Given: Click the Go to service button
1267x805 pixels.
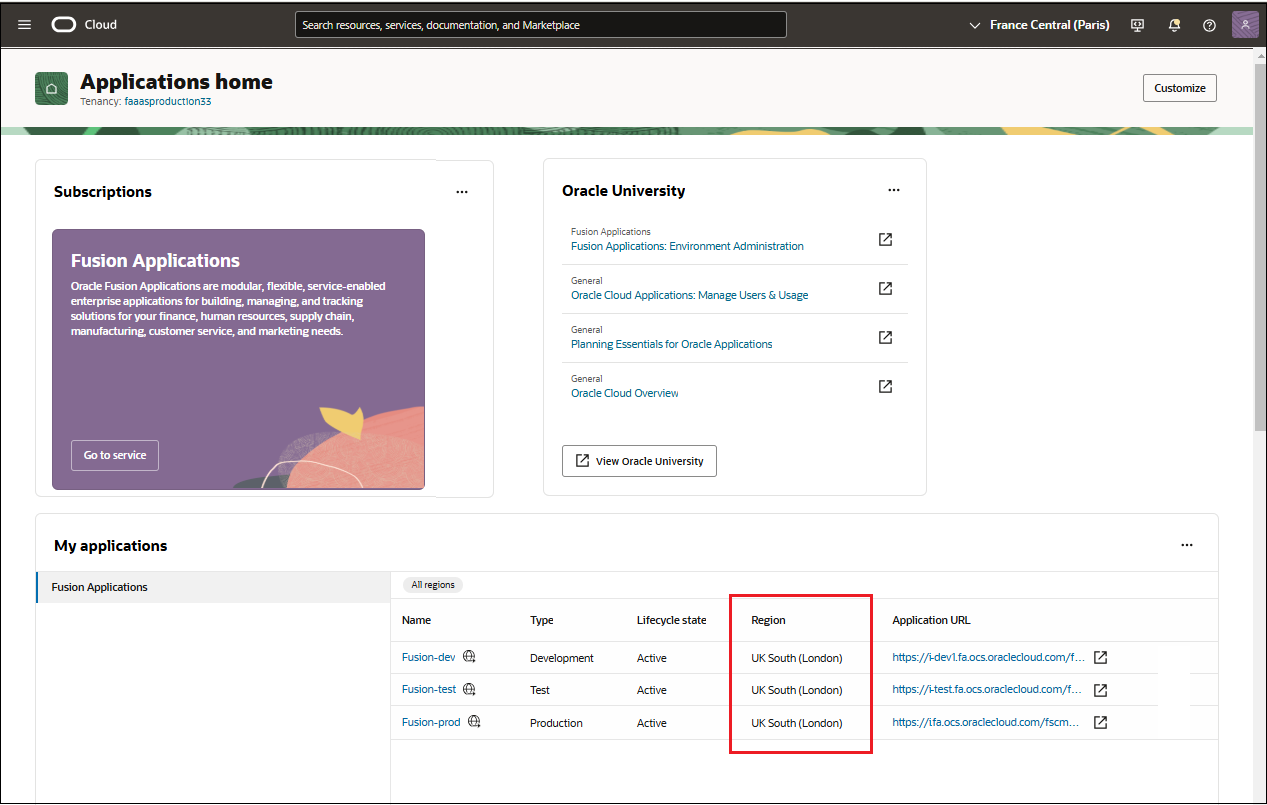Looking at the screenshot, I should [114, 455].
